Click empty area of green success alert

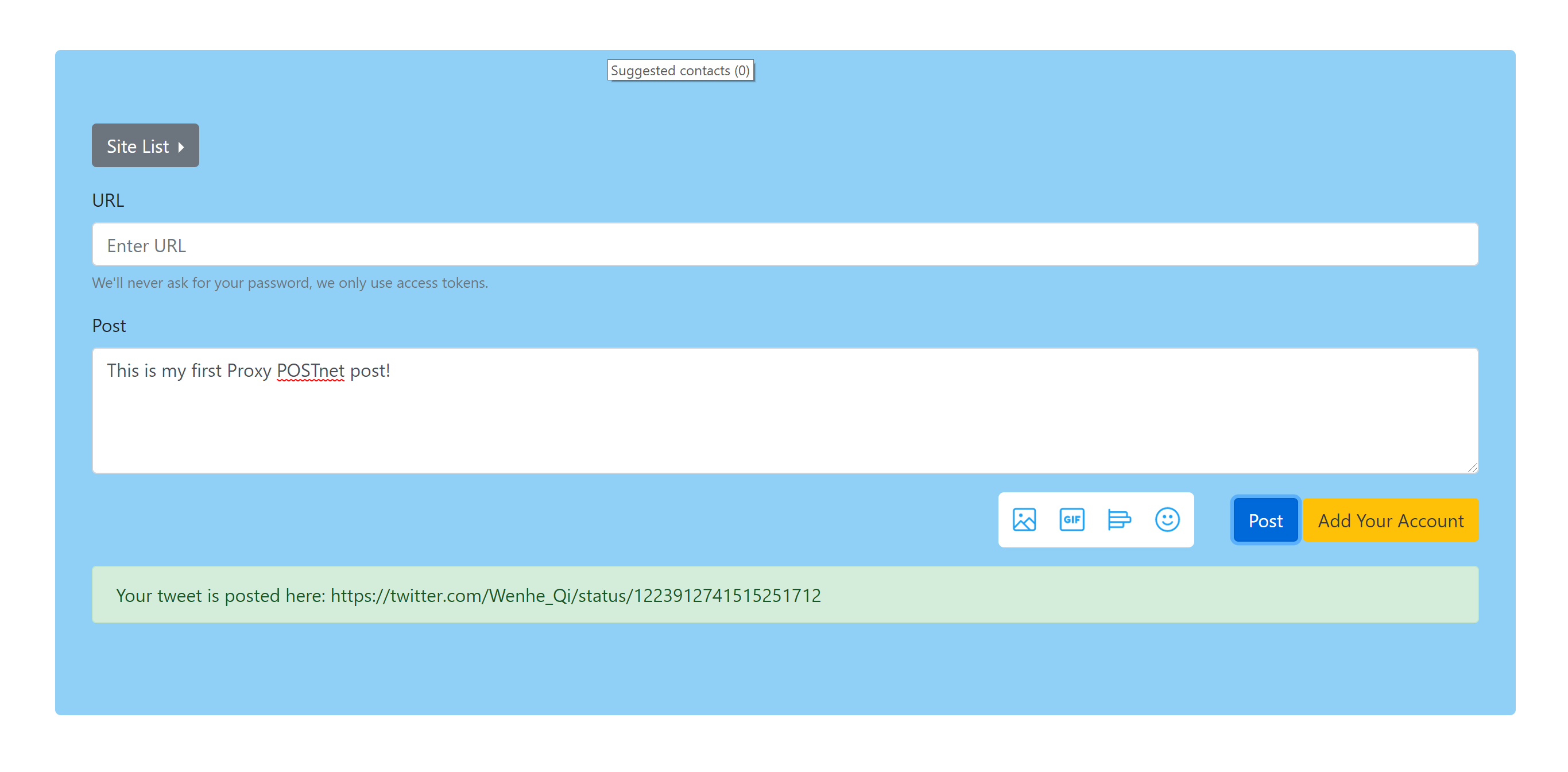1156,595
